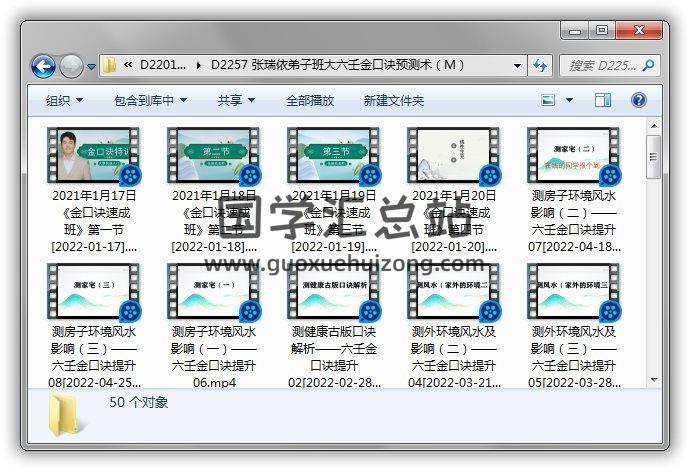The width and height of the screenshot is (690, 471).
Task: Maximize the Explorer window
Action: (602, 30)
